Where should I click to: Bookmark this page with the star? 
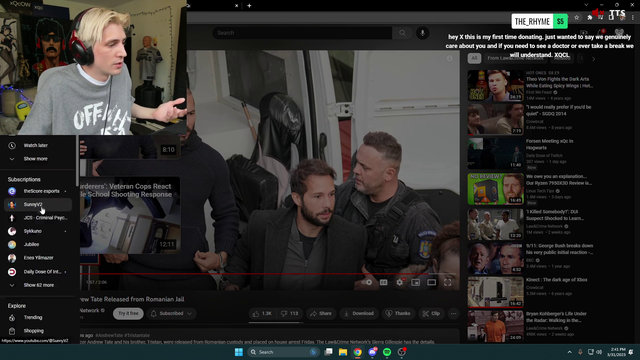[577, 18]
